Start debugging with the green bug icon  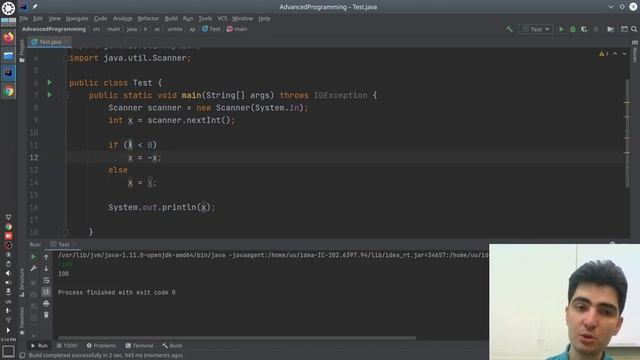(x=573, y=29)
